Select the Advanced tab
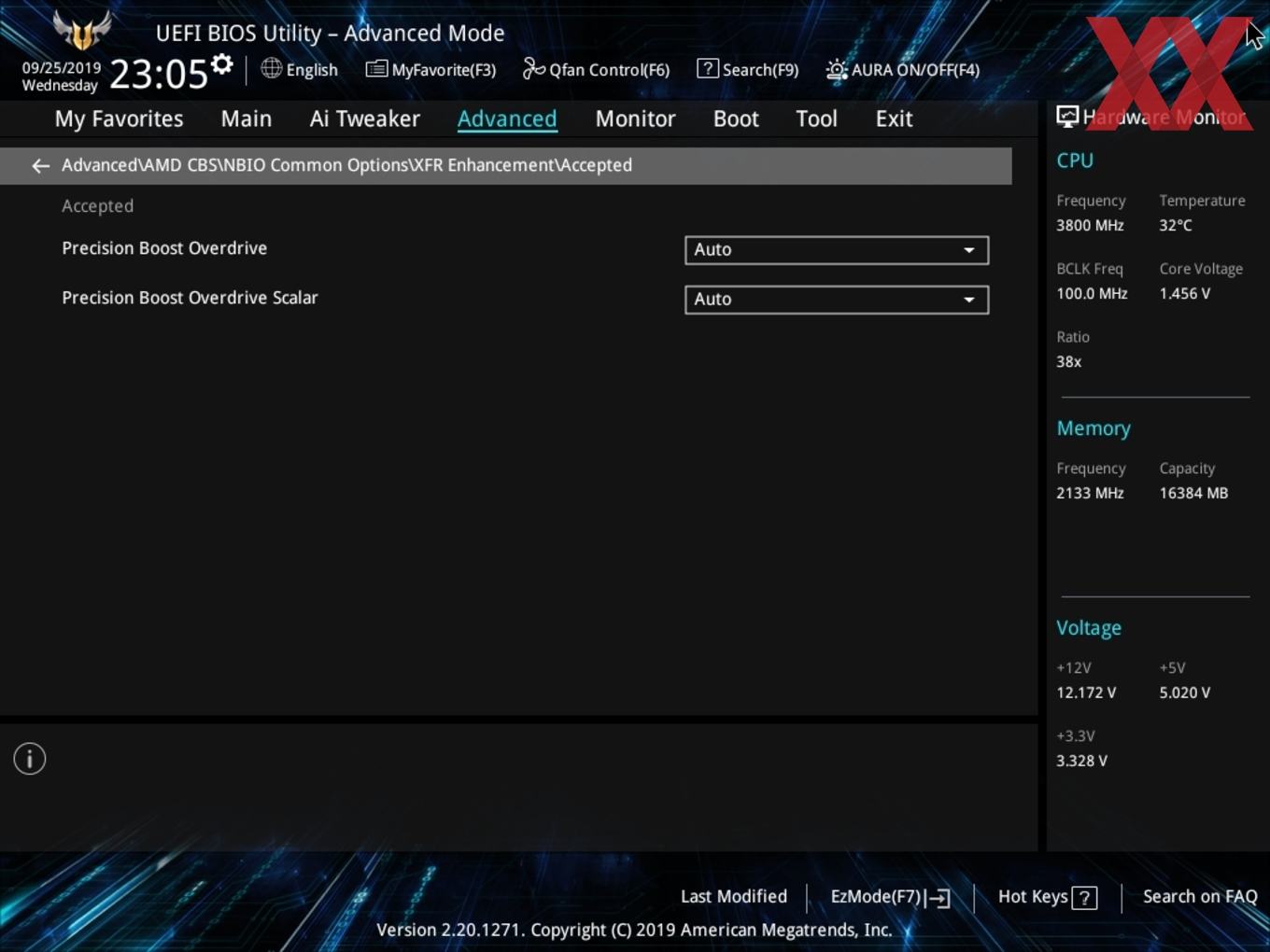Screen dimensions: 1270x952 point(507,119)
